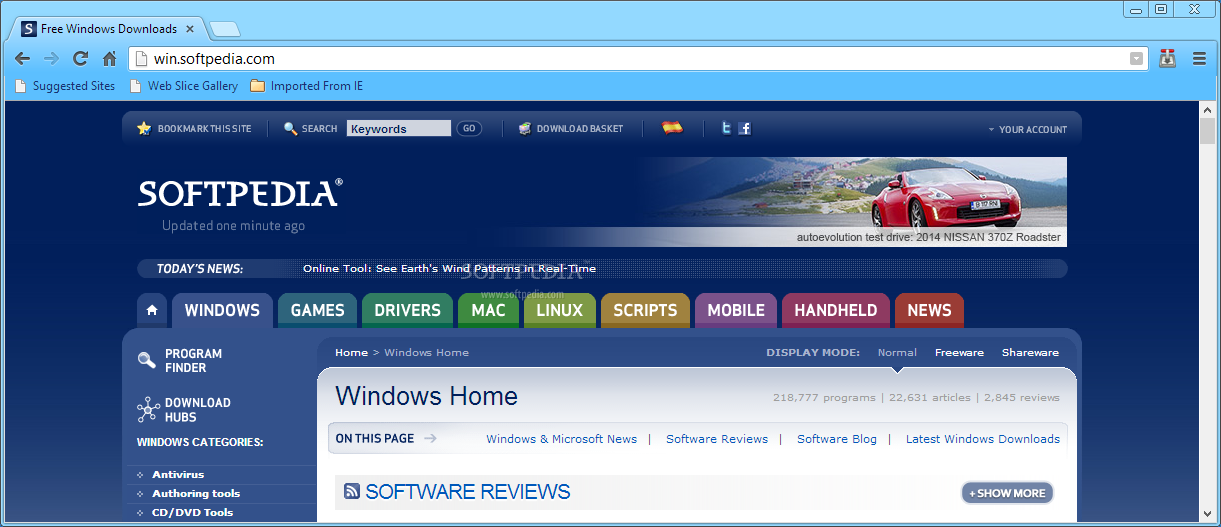Open the Scripts section tab
1221x527 pixels.
645,310
